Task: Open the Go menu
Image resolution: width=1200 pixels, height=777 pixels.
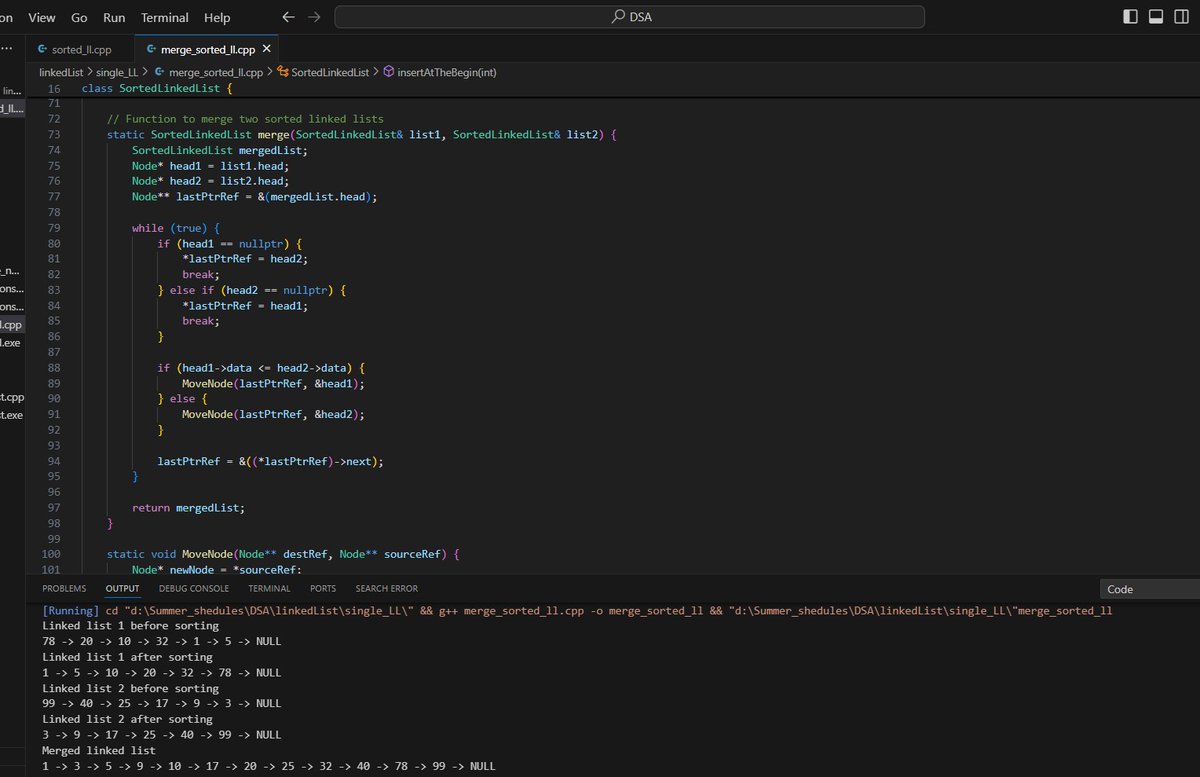Action: (80, 18)
